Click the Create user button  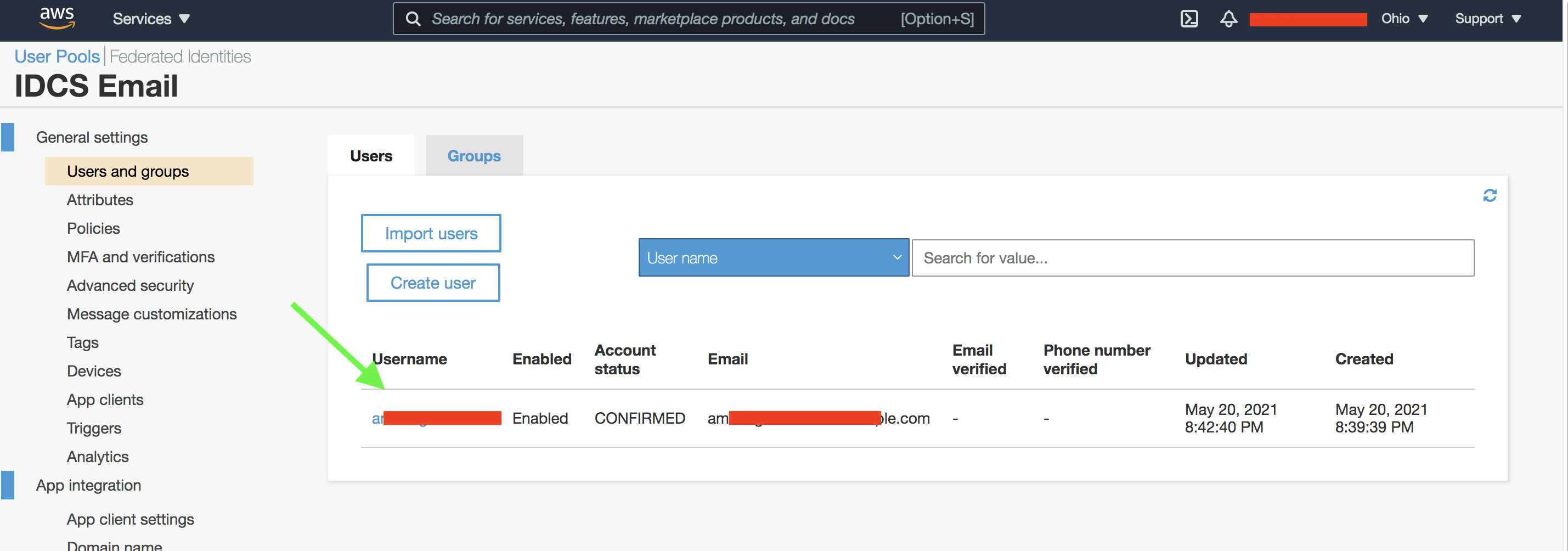433,283
